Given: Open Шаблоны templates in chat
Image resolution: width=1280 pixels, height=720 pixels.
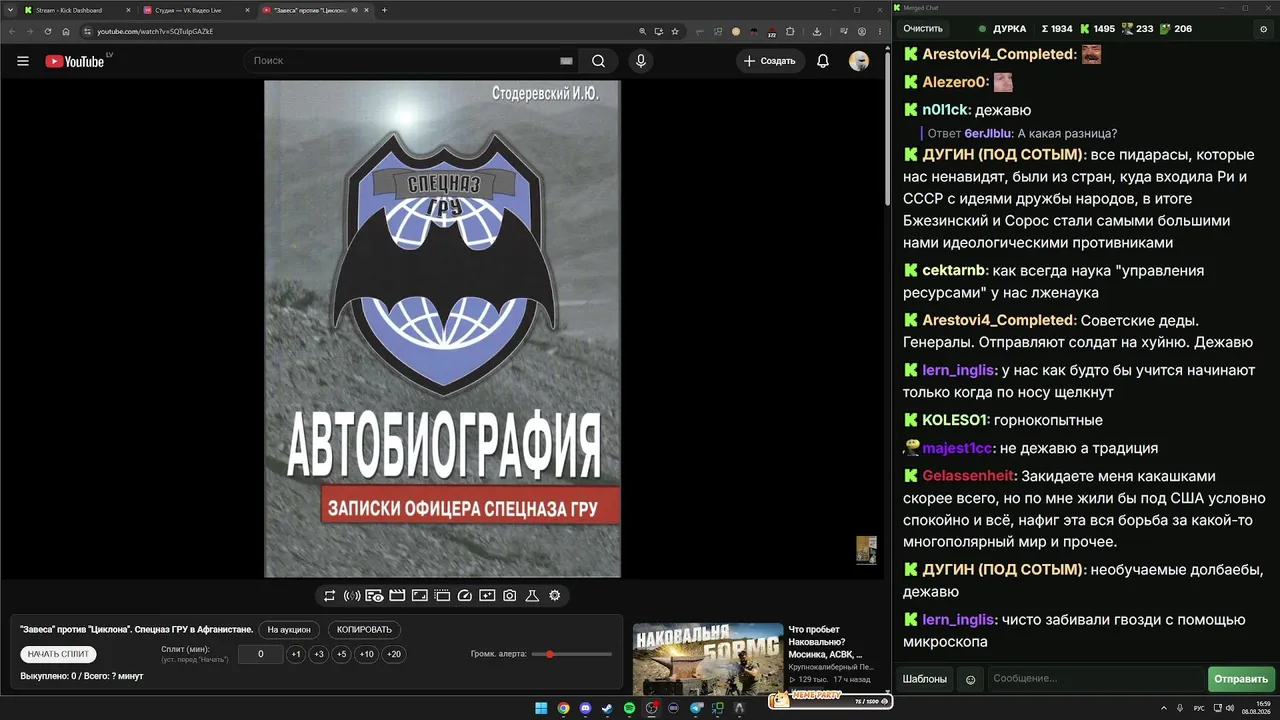Looking at the screenshot, I should 925,679.
